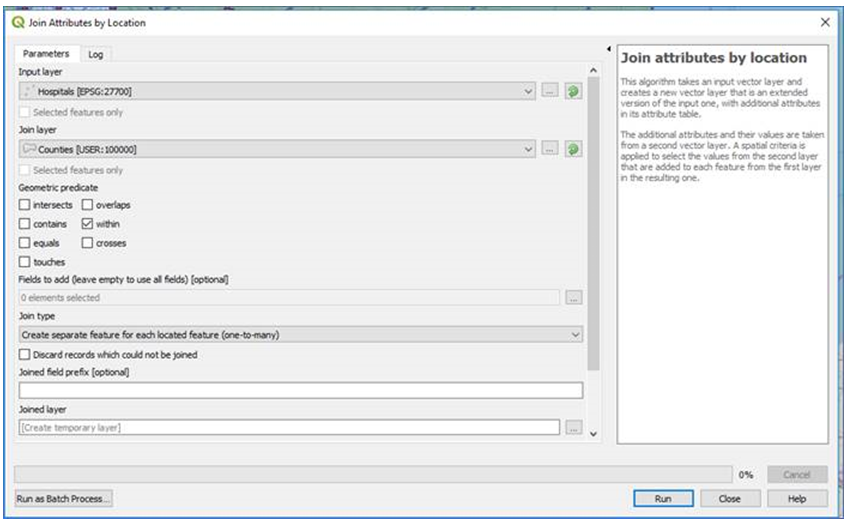Open the Join type dropdown
This screenshot has height=525, width=847.
click(x=301, y=335)
